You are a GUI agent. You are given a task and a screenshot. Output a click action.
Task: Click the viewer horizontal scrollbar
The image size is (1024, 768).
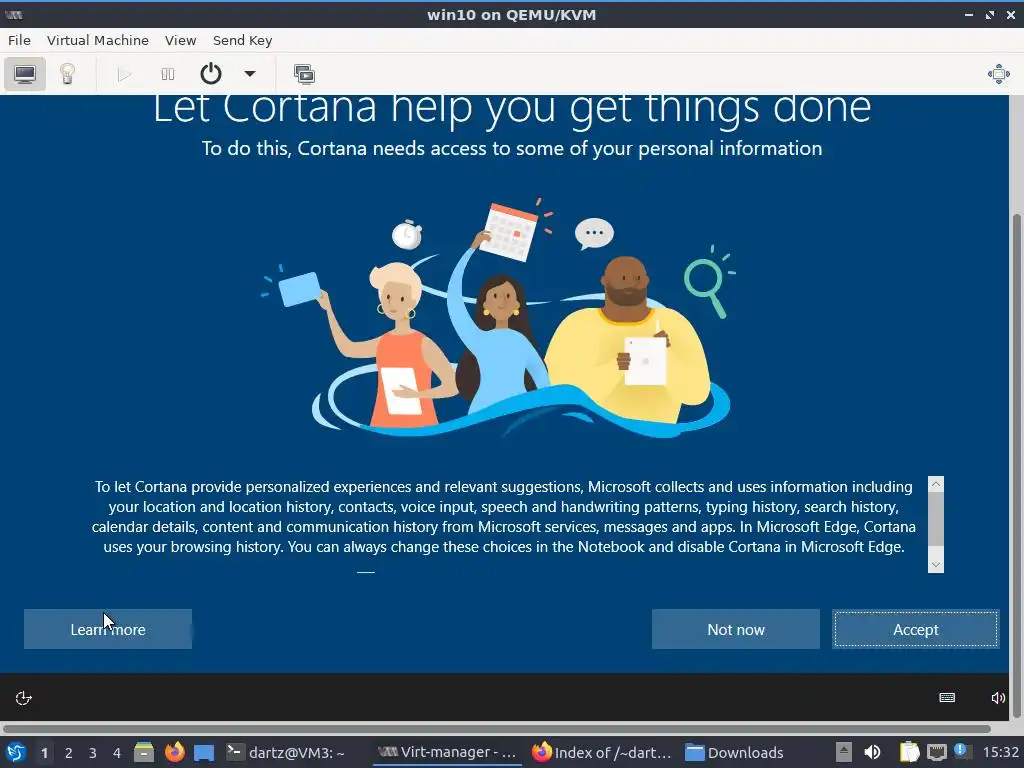coord(496,728)
